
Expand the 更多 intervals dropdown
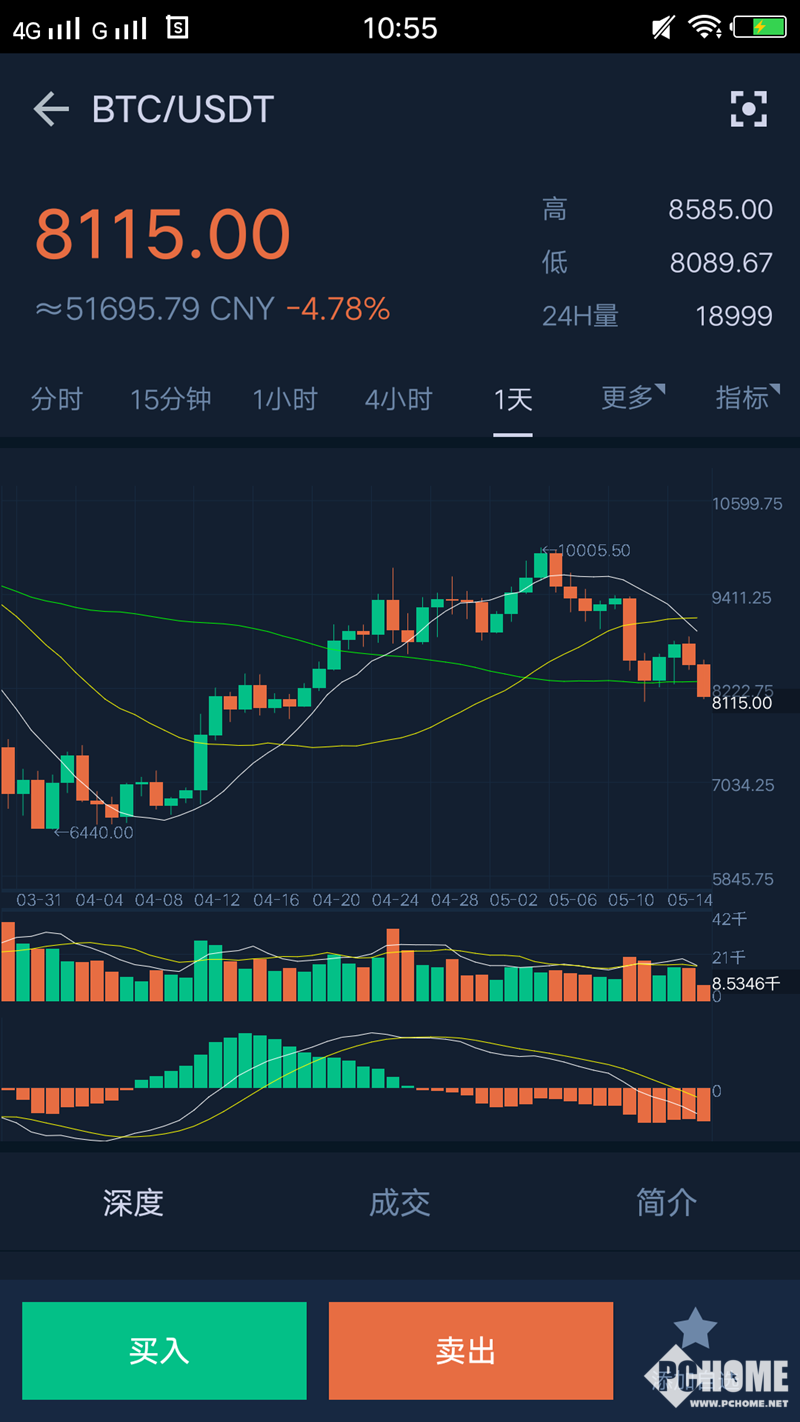click(x=633, y=397)
